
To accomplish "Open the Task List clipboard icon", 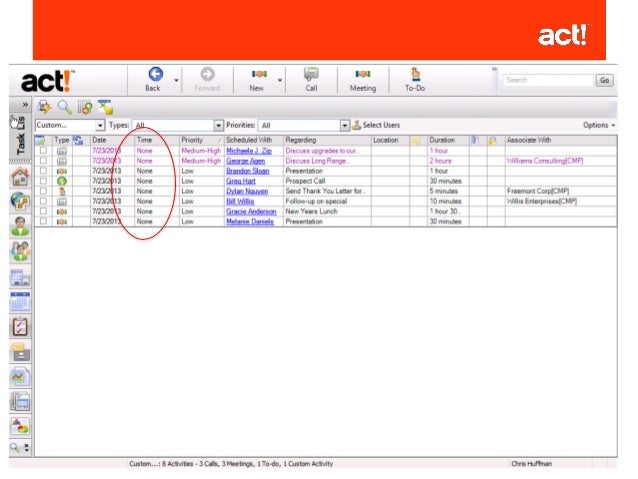I will (20, 327).
